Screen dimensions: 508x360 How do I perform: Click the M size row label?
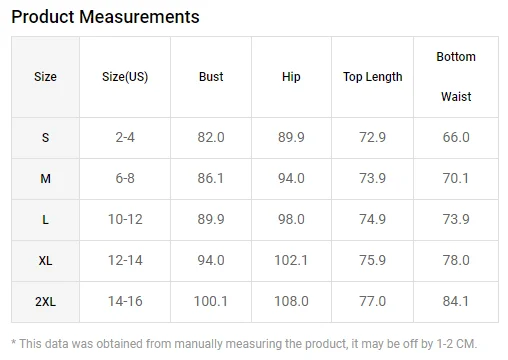click(45, 179)
